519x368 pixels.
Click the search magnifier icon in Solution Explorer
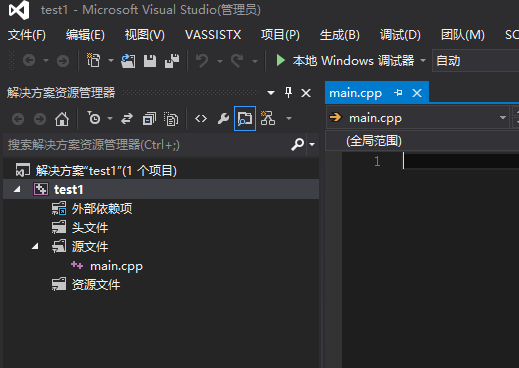point(297,145)
